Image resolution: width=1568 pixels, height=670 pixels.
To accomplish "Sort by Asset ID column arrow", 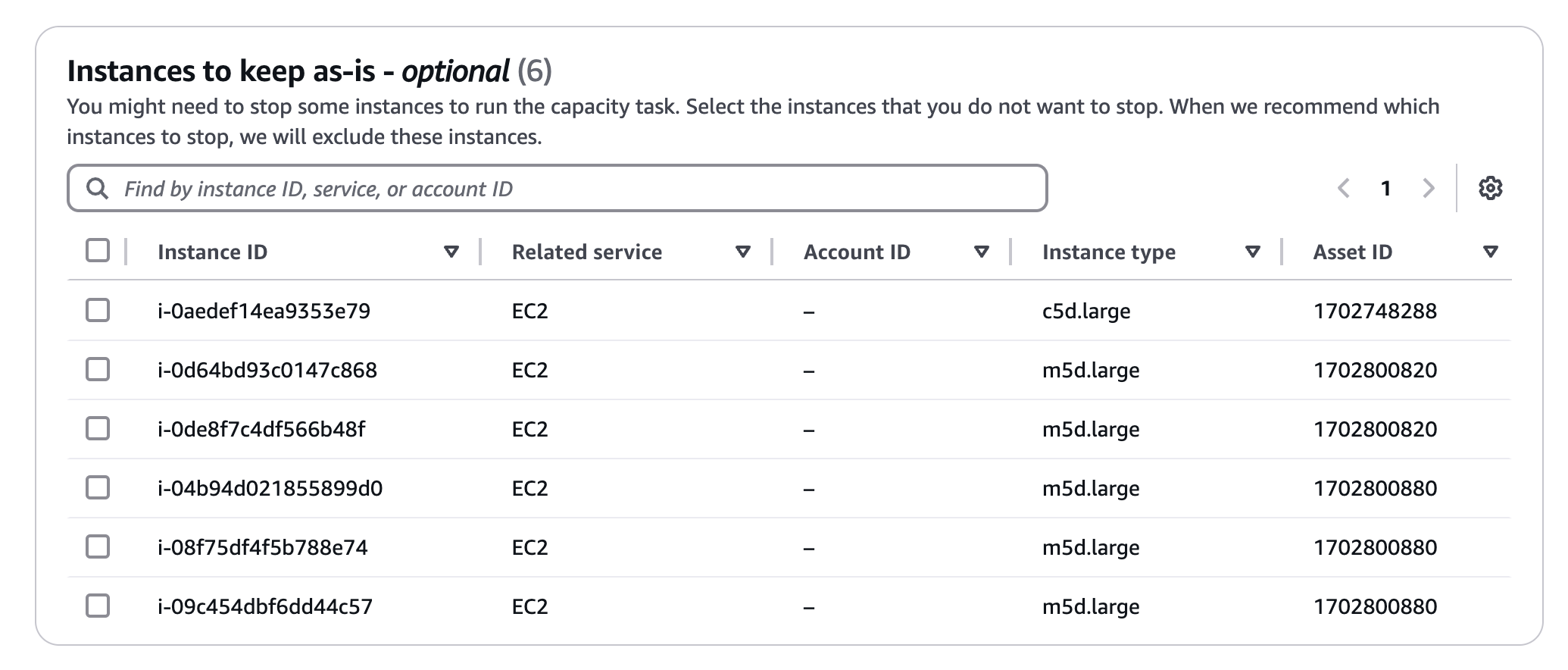I will pos(1491,252).
